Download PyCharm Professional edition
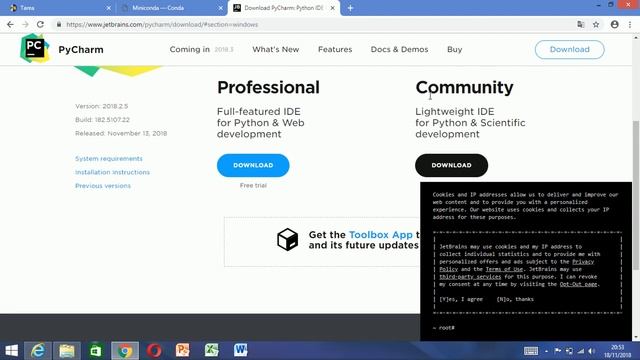The width and height of the screenshot is (640, 360). [x=253, y=165]
